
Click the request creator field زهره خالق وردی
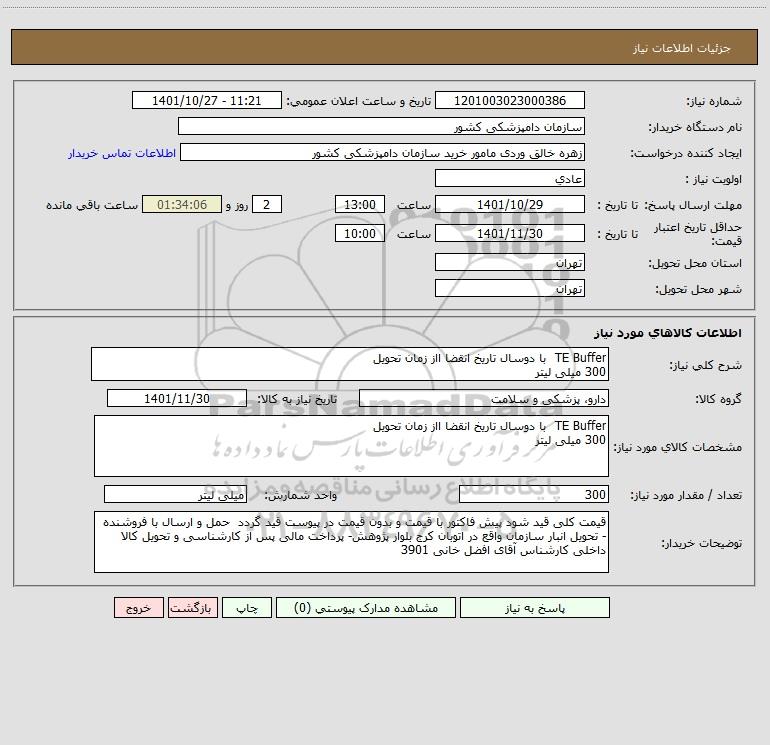[x=382, y=152]
